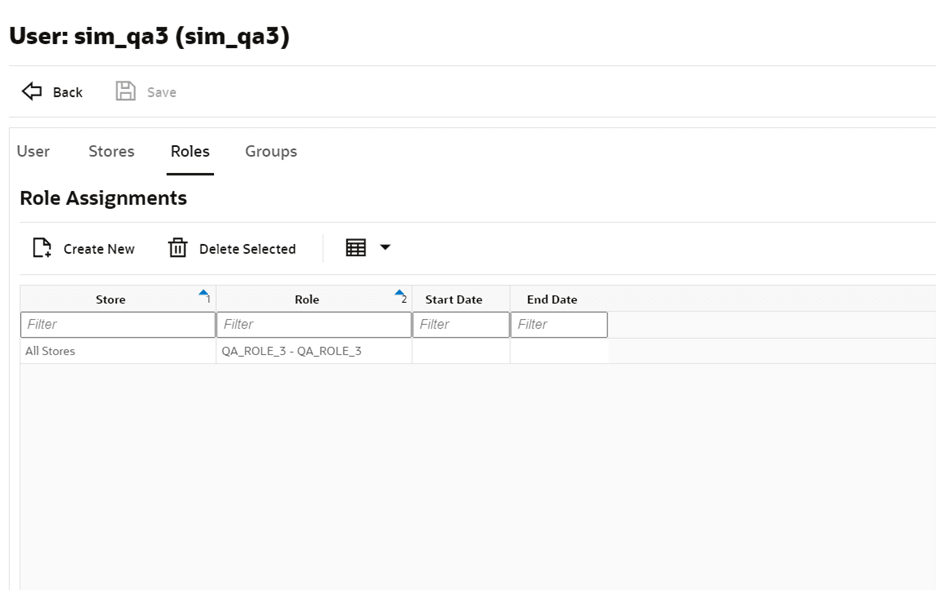936x590 pixels.
Task: Select the Roles tab
Action: coord(189,151)
